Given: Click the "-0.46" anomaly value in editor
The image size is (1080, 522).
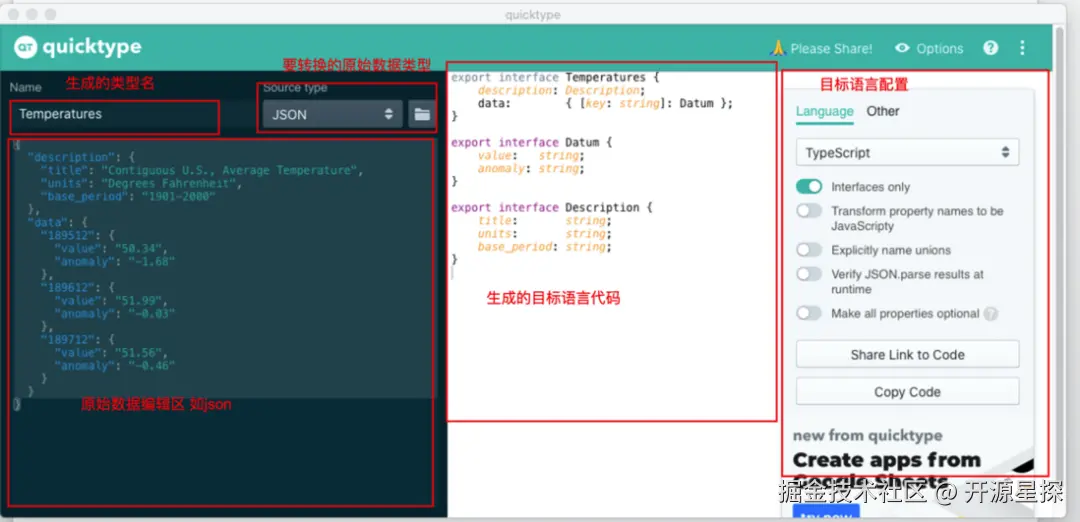Looking at the screenshot, I should click(152, 366).
